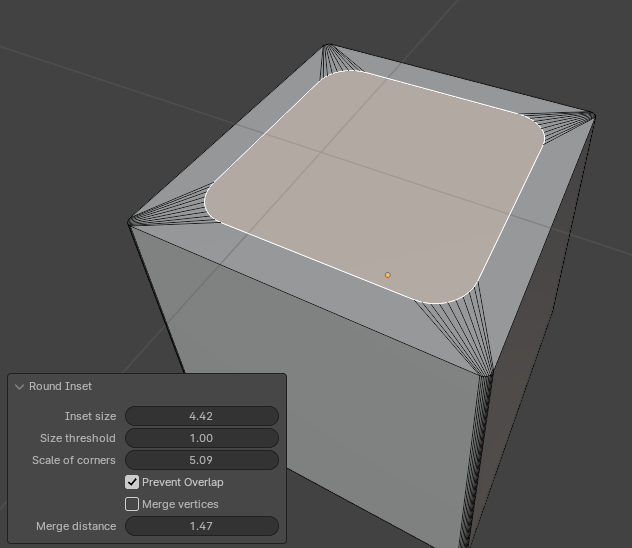Viewport: 632px width, 548px height.
Task: Click the Merge vertices label text
Action: coord(180,504)
